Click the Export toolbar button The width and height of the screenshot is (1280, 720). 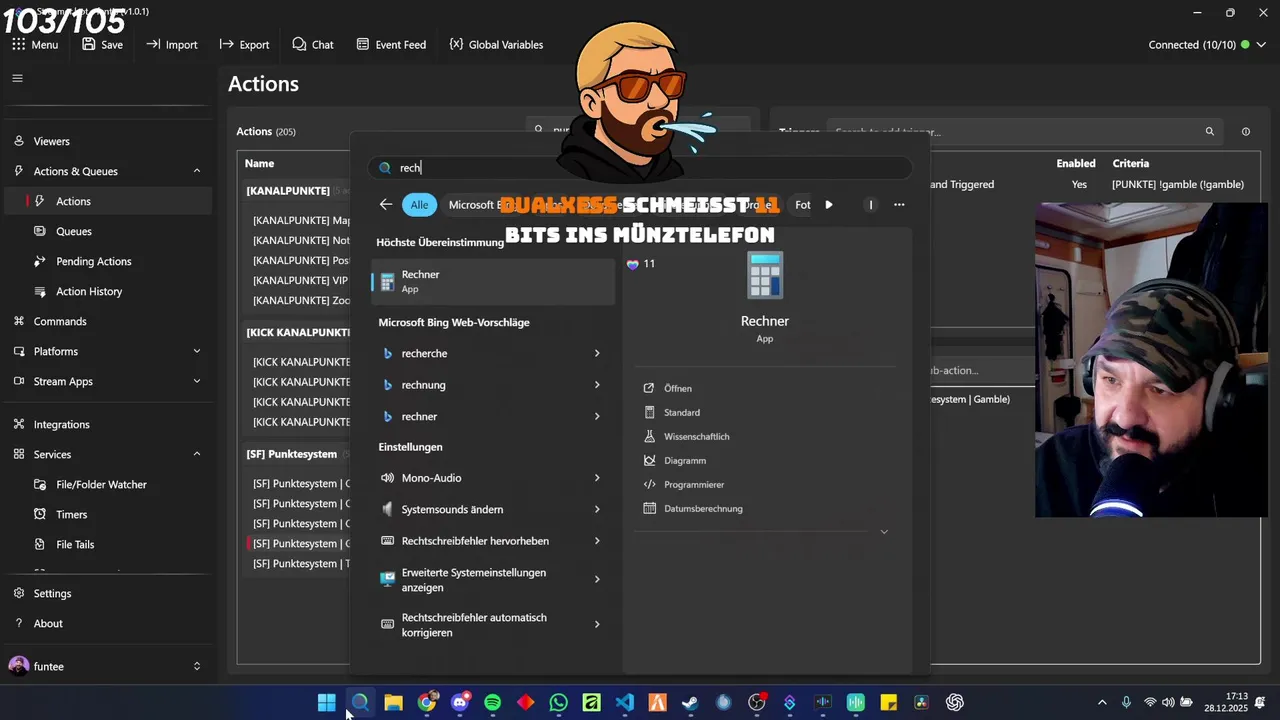click(x=244, y=44)
